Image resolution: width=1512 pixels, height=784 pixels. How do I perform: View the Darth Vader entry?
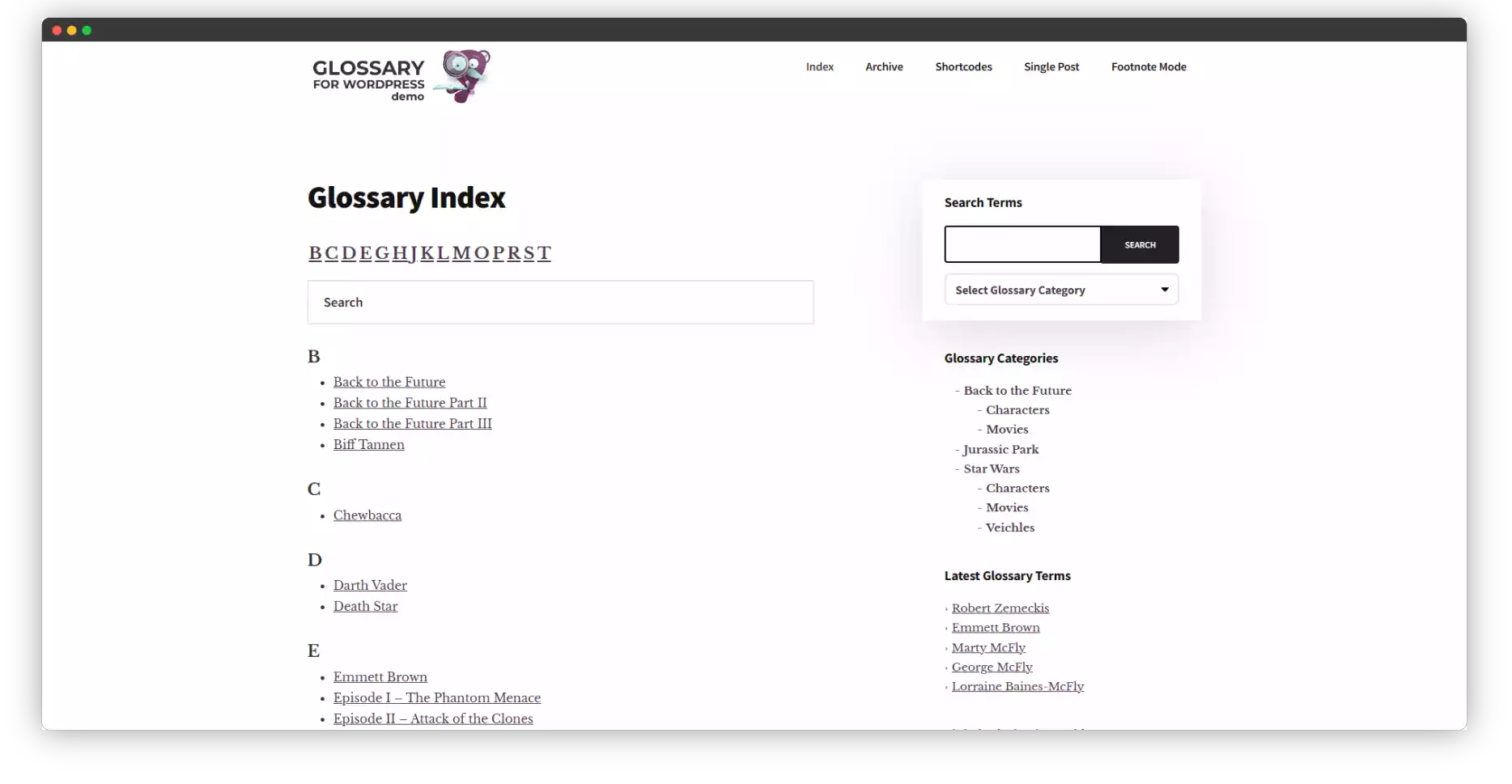click(370, 585)
